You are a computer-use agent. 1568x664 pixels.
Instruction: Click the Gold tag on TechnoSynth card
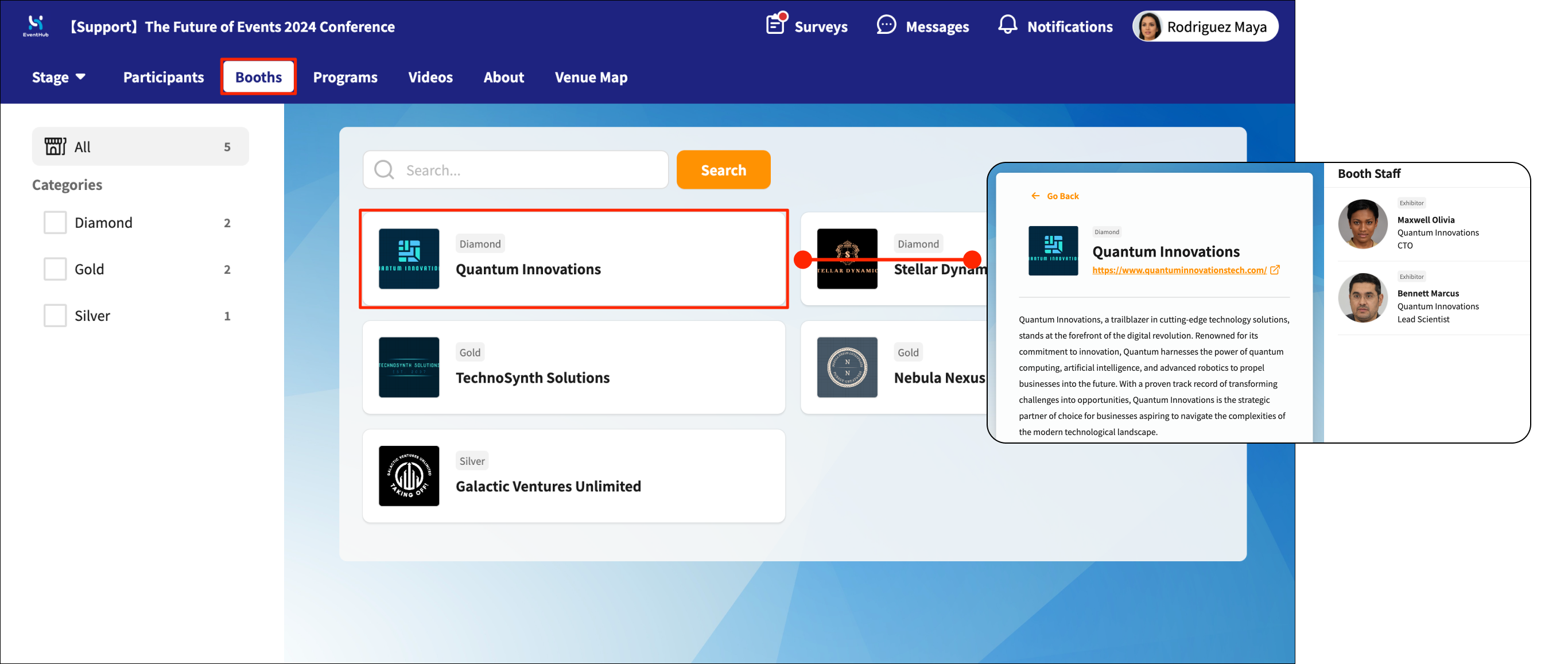pyautogui.click(x=470, y=352)
